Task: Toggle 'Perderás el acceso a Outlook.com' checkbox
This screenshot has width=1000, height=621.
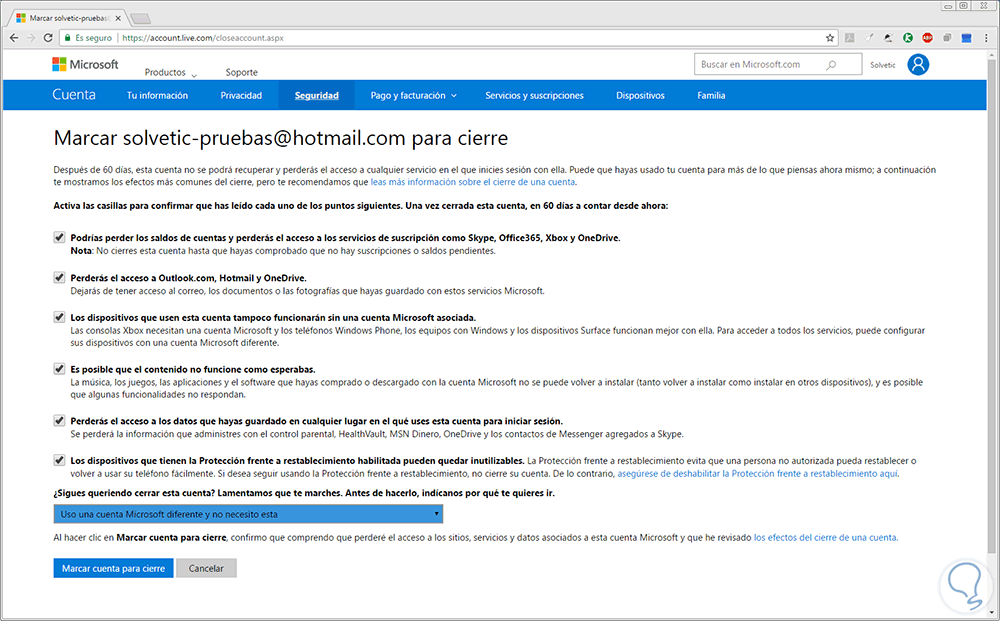Action: coord(59,277)
